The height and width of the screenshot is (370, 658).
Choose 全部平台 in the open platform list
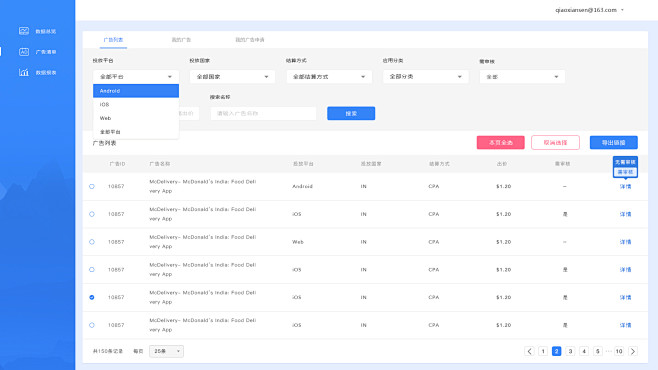136,132
